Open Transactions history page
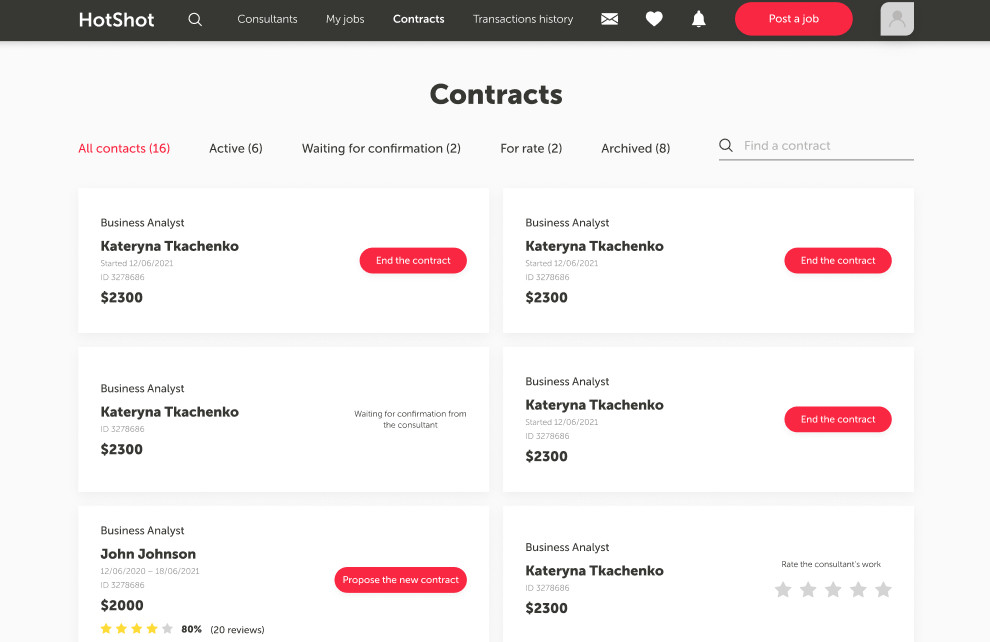 [x=523, y=19]
